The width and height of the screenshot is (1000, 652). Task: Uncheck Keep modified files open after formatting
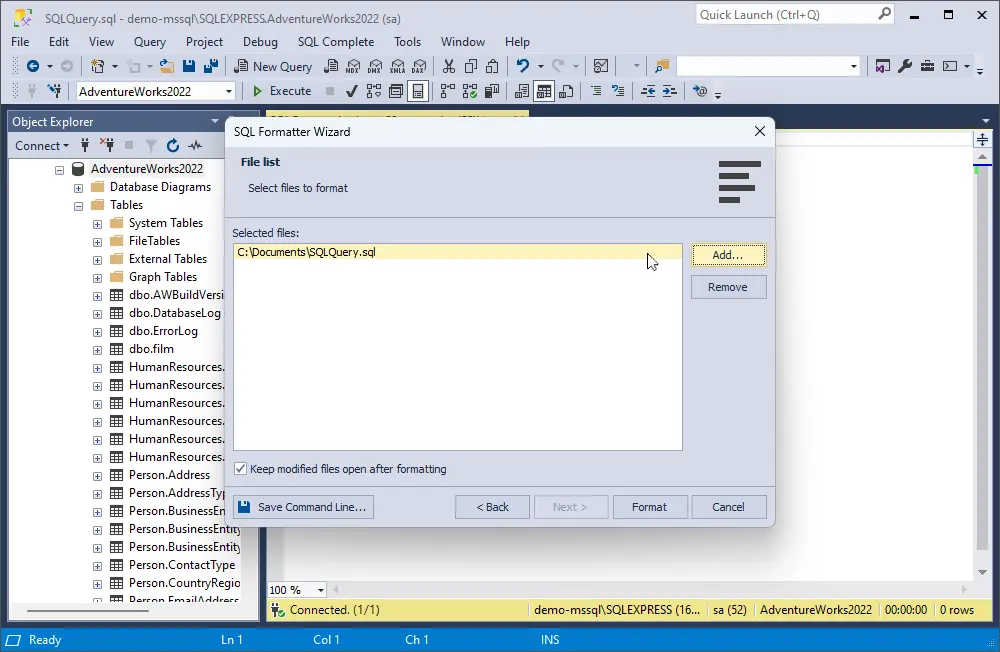pos(240,468)
